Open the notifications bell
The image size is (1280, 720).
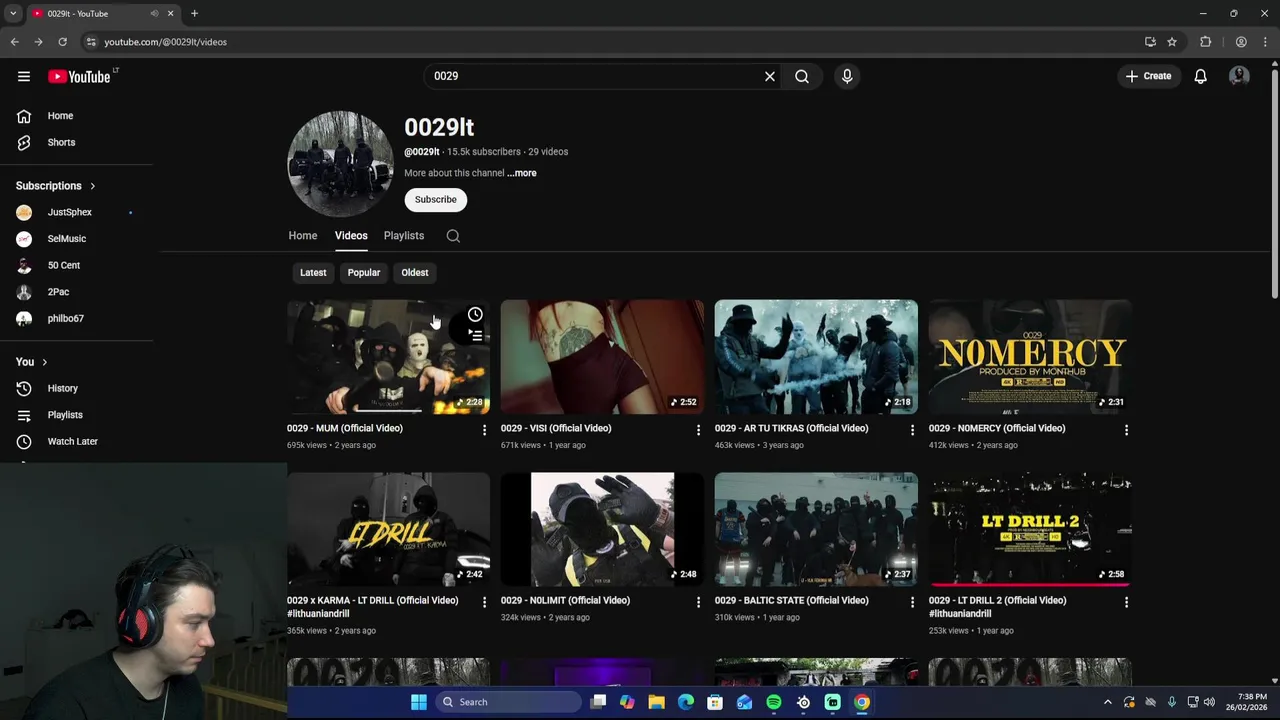click(x=1201, y=76)
